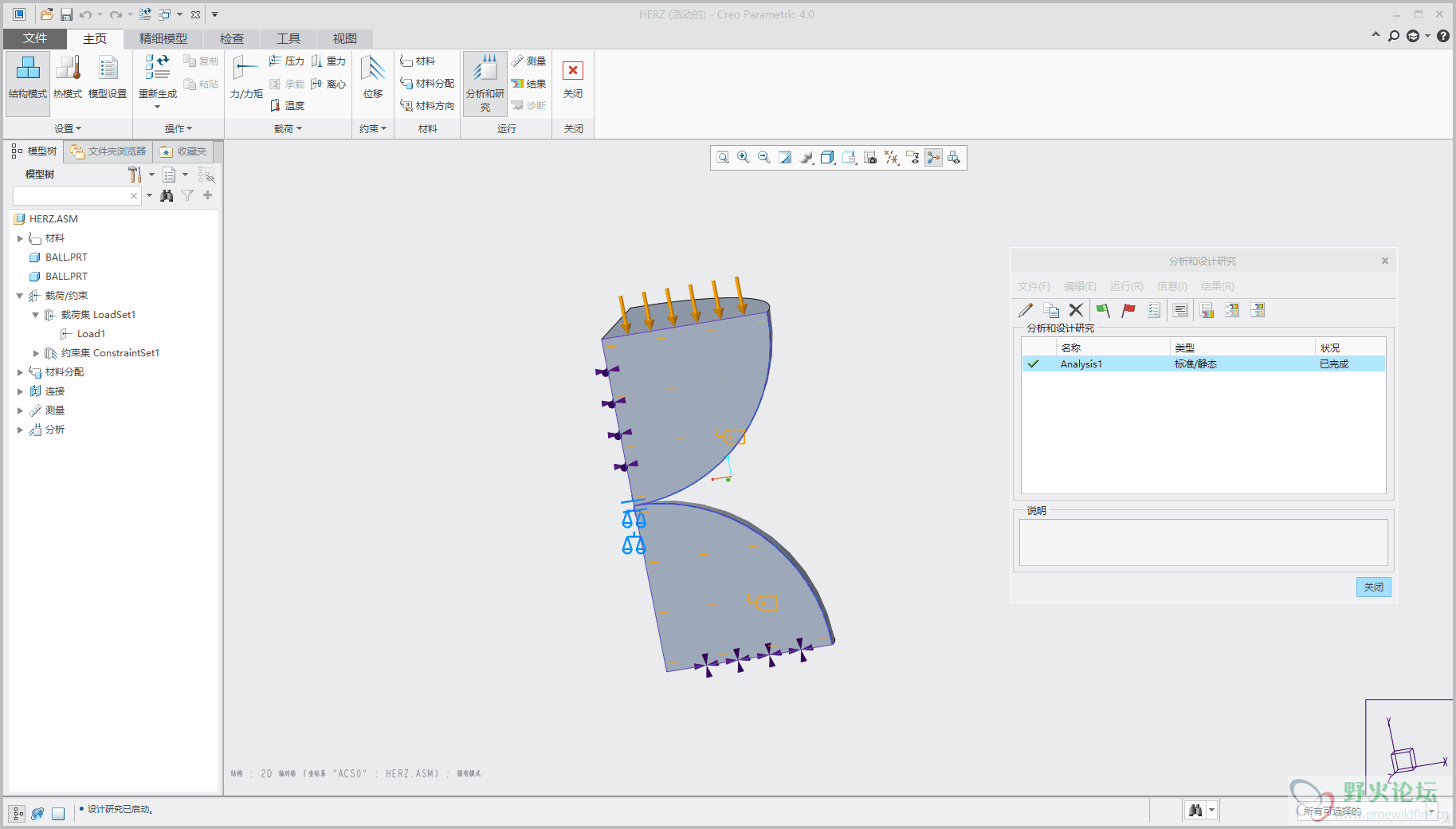
Task: Click the red 关闭 close application icon
Action: coord(573,70)
